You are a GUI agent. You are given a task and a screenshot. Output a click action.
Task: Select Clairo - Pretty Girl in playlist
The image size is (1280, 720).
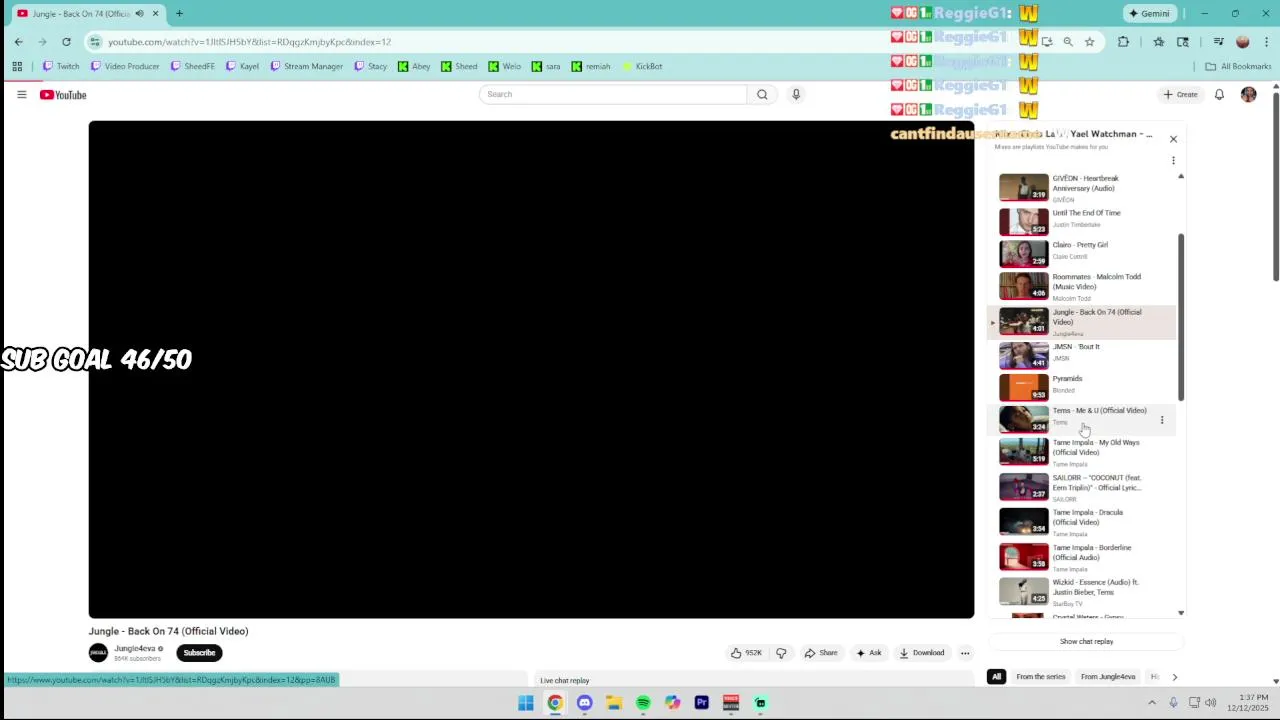[1082, 252]
